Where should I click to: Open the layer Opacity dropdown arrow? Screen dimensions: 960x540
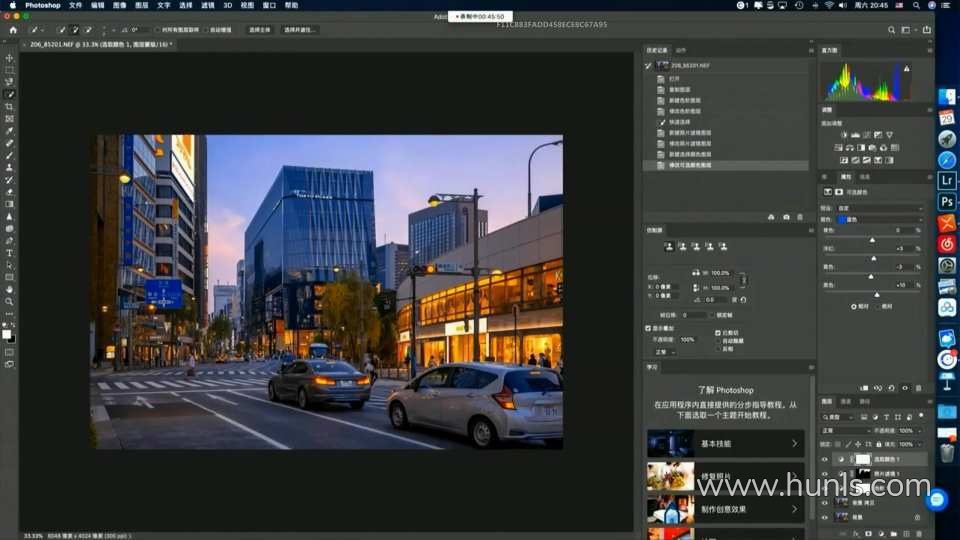920,431
